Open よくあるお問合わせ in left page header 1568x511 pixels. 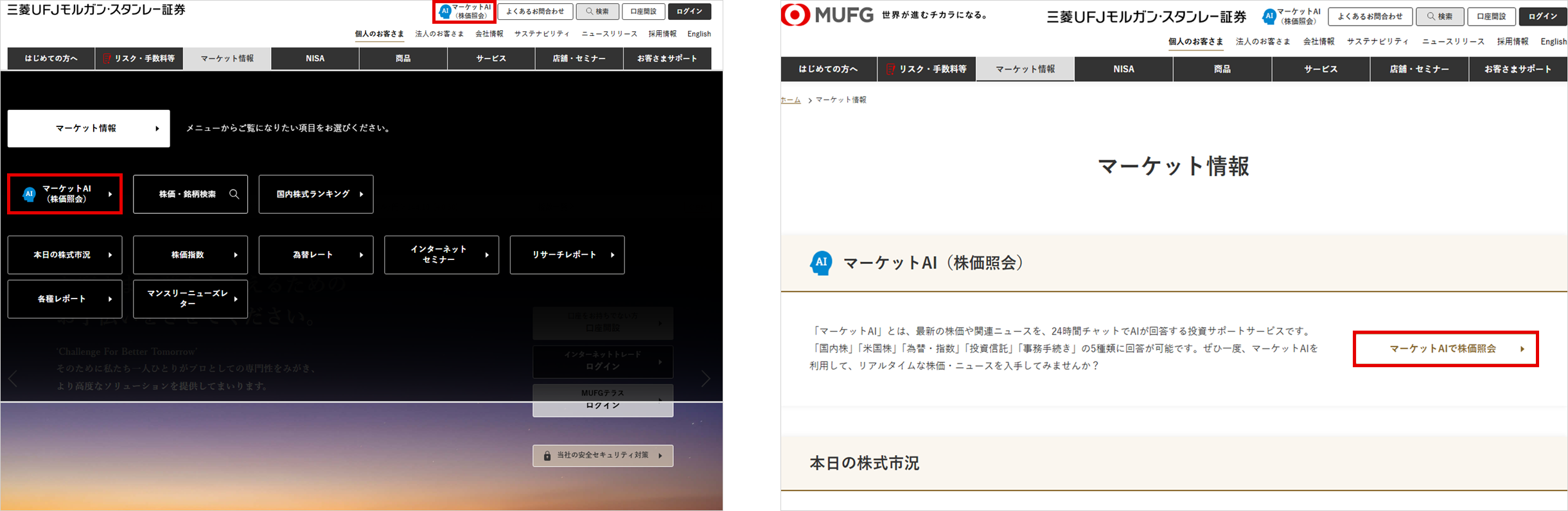pos(535,12)
